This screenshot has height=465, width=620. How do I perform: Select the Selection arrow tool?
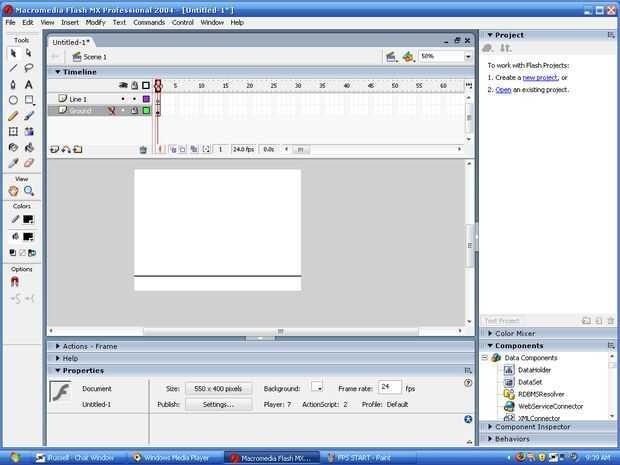(x=13, y=53)
